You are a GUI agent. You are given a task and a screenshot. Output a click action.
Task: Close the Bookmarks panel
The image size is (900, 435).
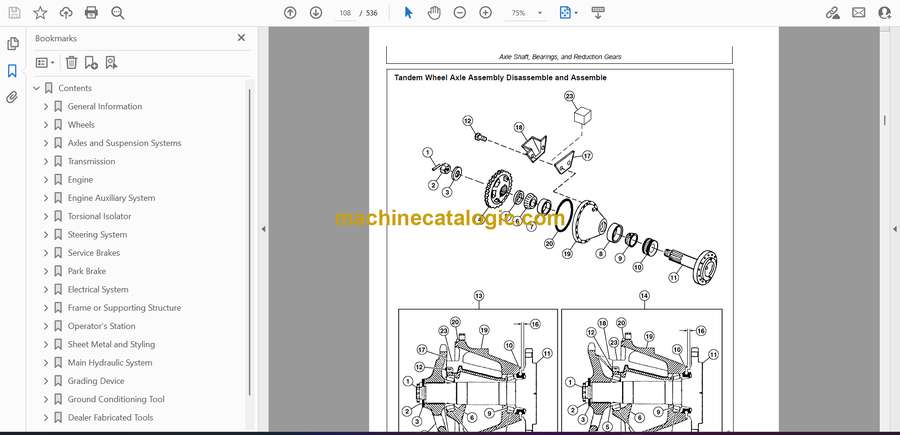click(x=241, y=38)
